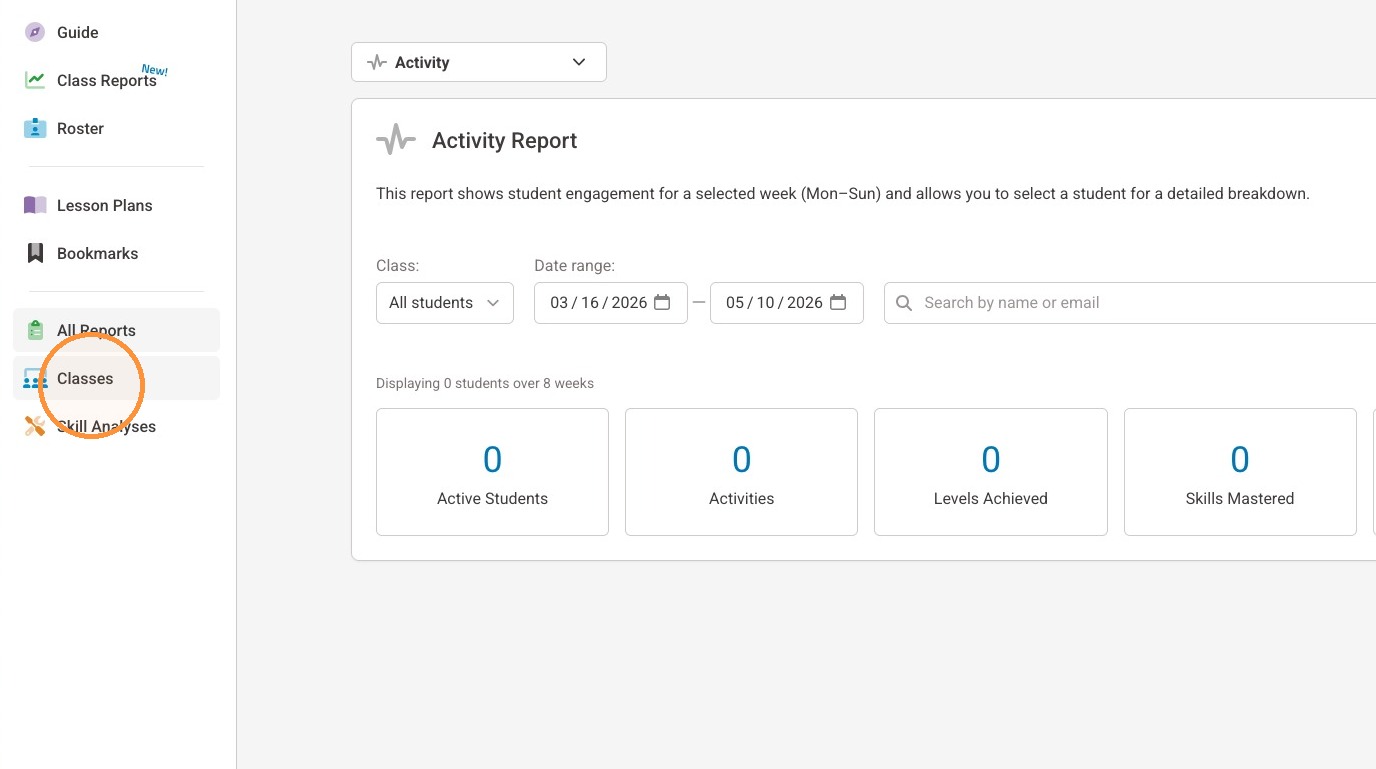Click the Class Reports chart icon
Viewport: 1376px width, 769px height.
(35, 80)
